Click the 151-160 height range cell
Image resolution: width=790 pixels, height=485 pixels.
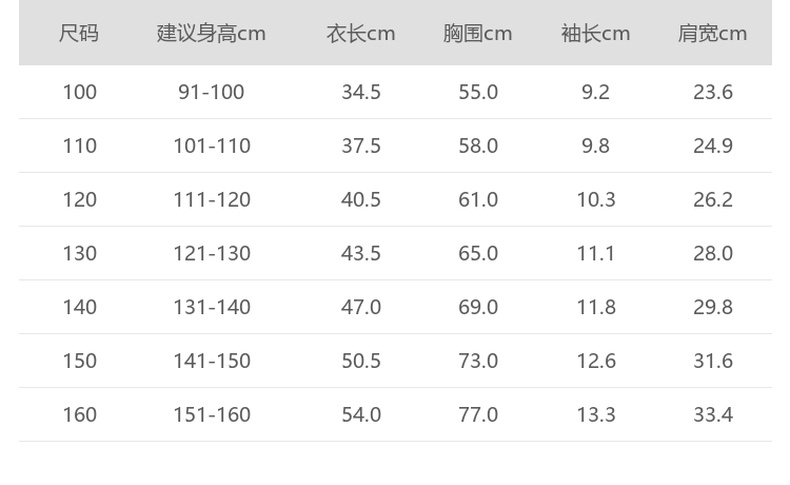pyautogui.click(x=211, y=414)
